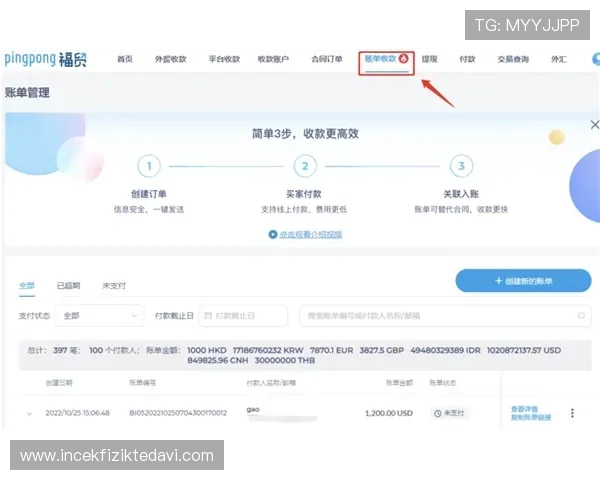The height and width of the screenshot is (480, 600).
Task: Open the 付款截止日 date picker field
Action: (x=243, y=316)
